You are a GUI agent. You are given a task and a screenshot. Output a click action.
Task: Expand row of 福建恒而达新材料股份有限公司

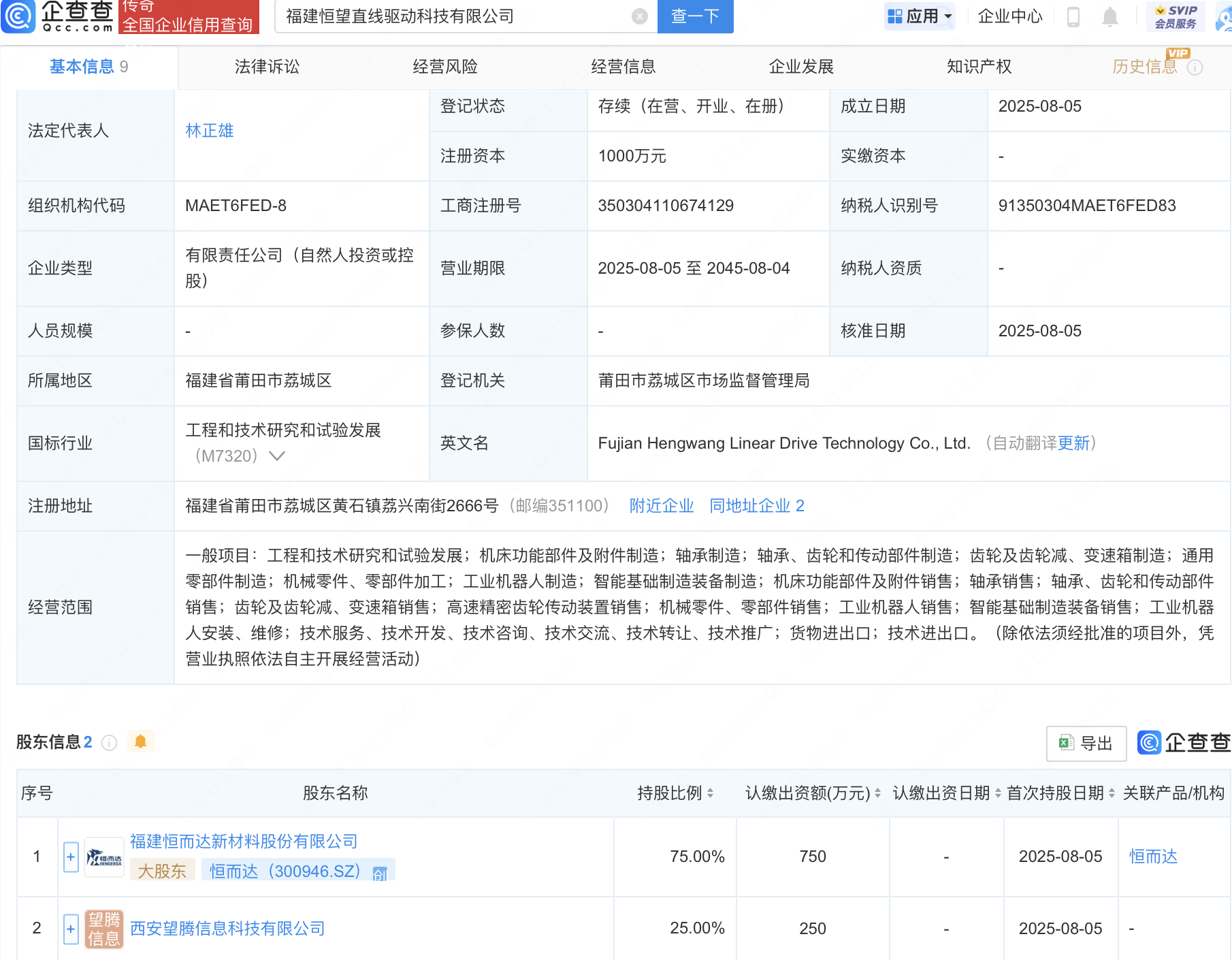tap(71, 857)
